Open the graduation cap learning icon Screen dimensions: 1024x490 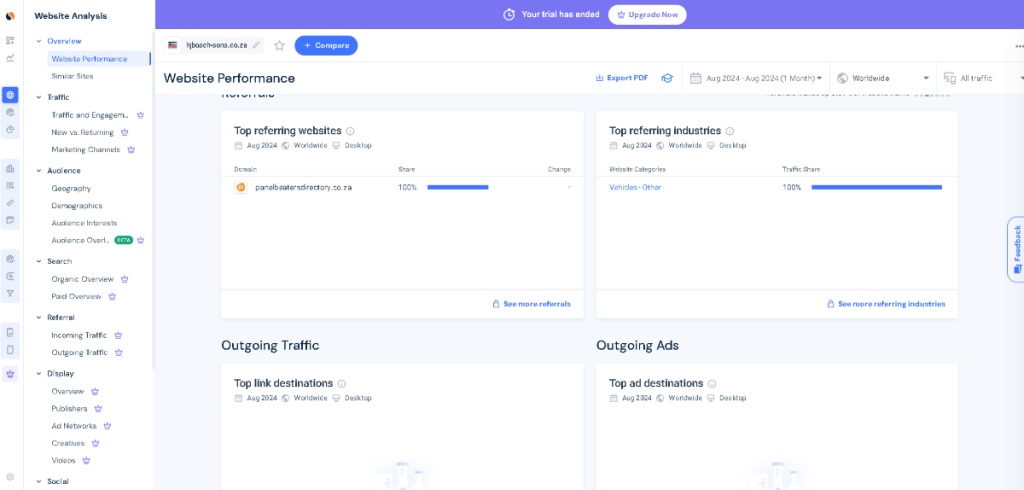tap(666, 78)
